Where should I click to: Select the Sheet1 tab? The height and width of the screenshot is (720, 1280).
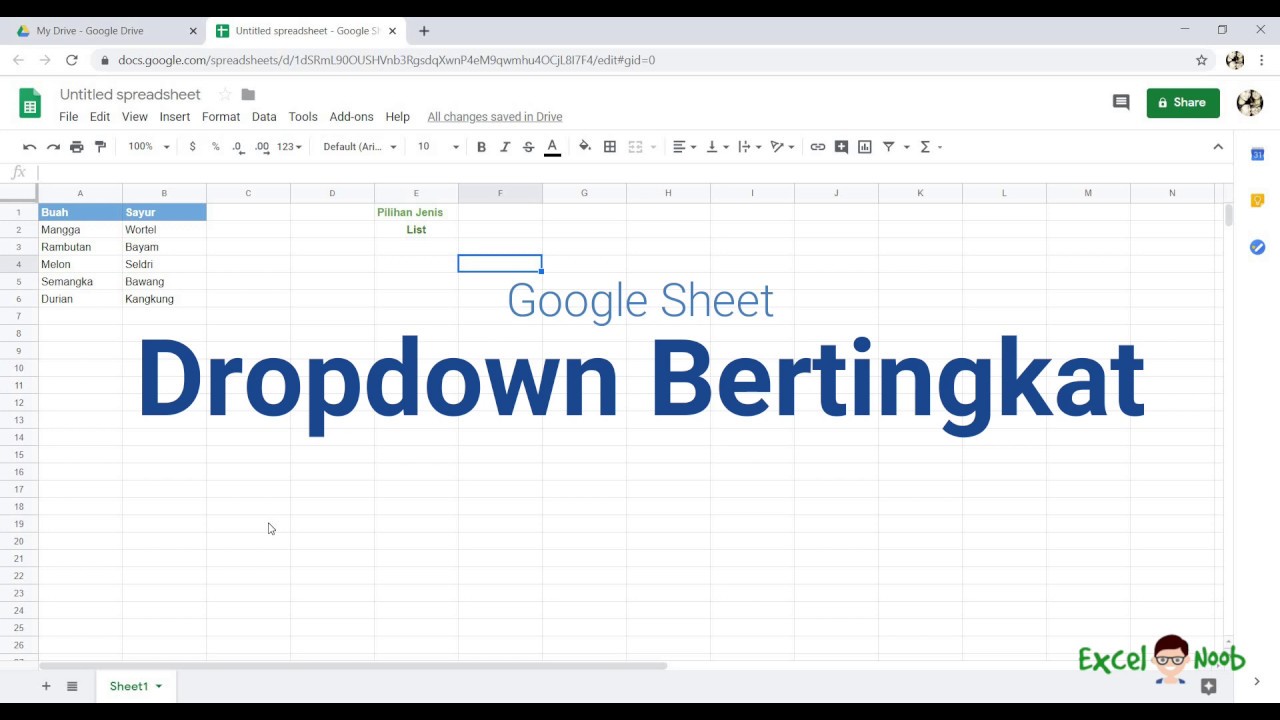point(135,686)
